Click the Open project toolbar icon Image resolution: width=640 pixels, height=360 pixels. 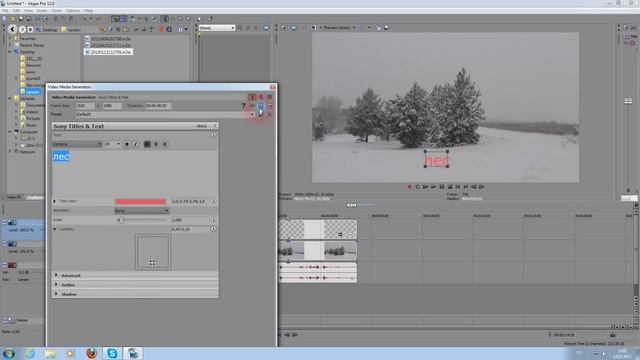pyautogui.click(x=13, y=18)
